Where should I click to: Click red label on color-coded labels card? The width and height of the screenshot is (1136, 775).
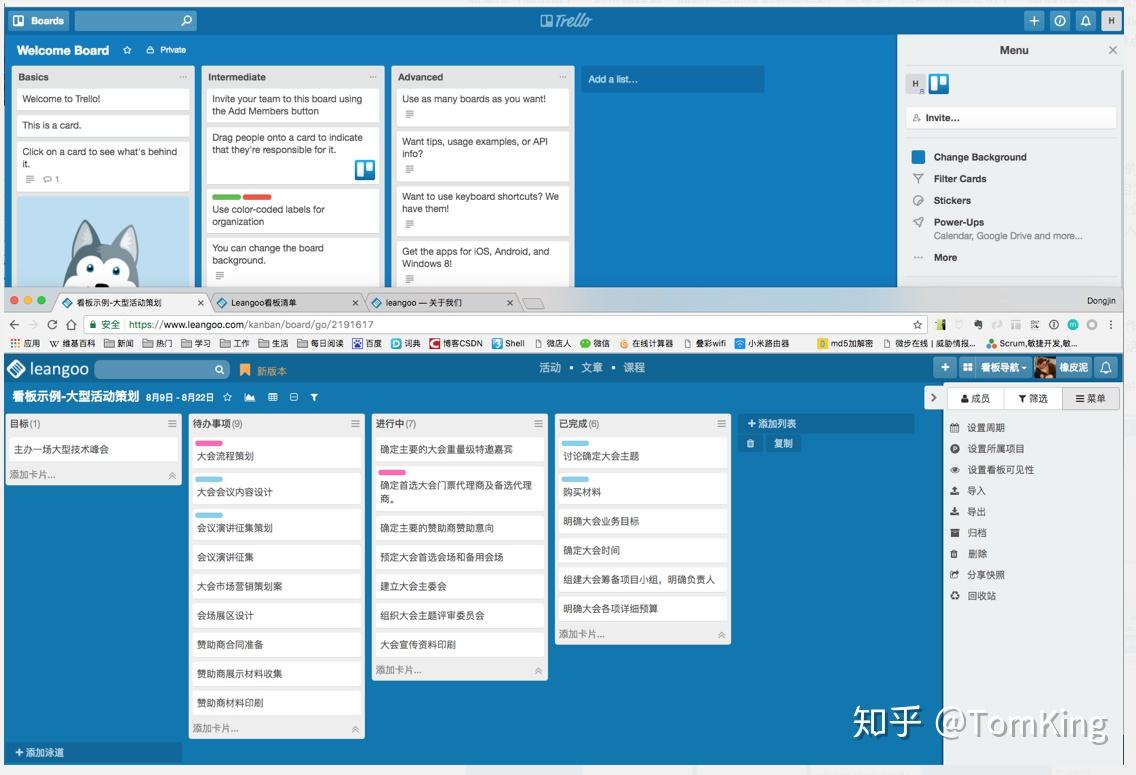coord(256,197)
